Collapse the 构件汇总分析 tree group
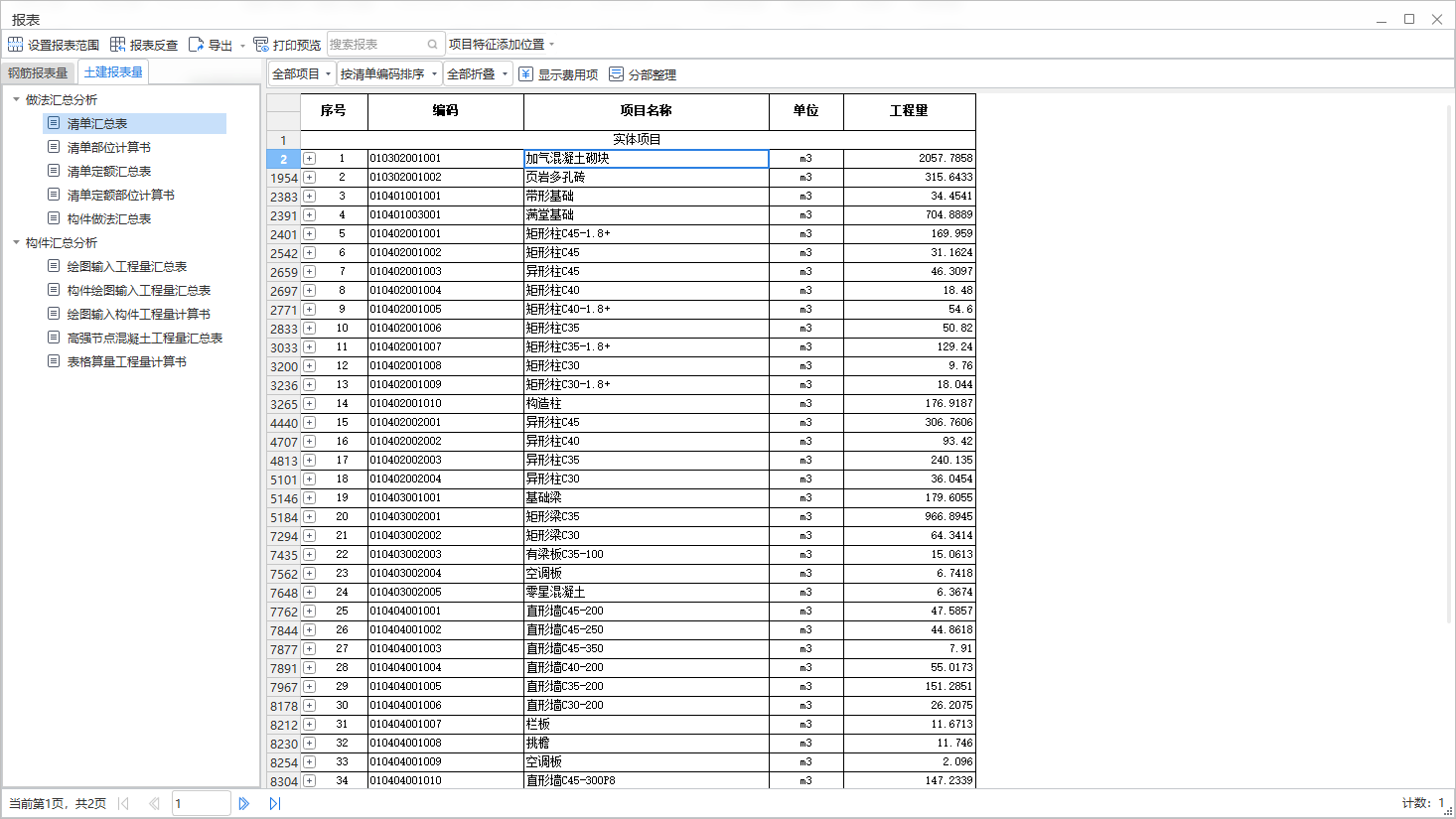Screen dimensions: 1456x819 16,242
